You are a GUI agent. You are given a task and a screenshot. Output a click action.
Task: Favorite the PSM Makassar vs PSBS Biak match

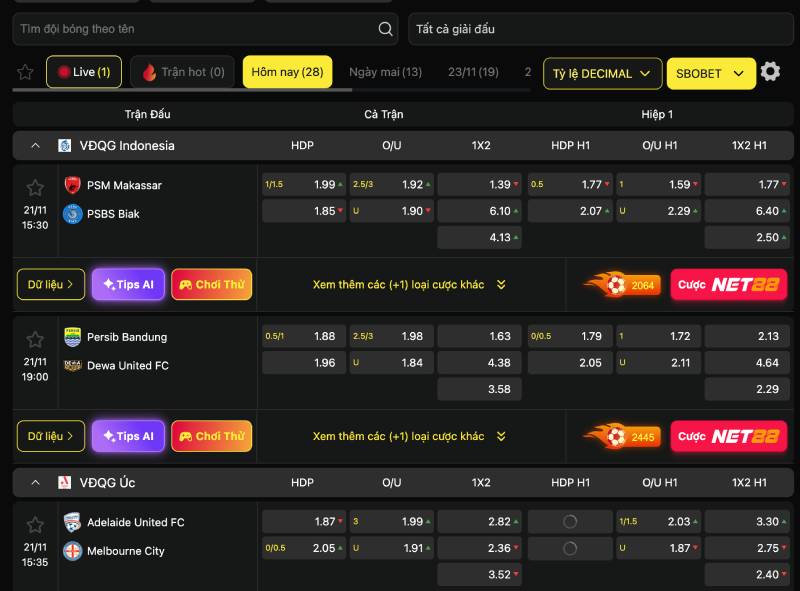(35, 188)
